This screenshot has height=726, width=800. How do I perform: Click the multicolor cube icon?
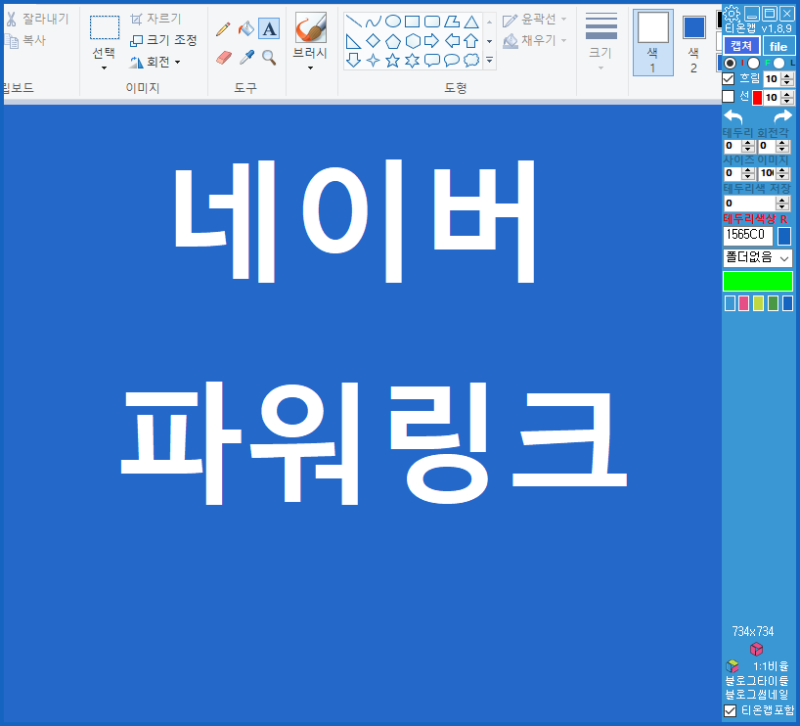(x=733, y=666)
